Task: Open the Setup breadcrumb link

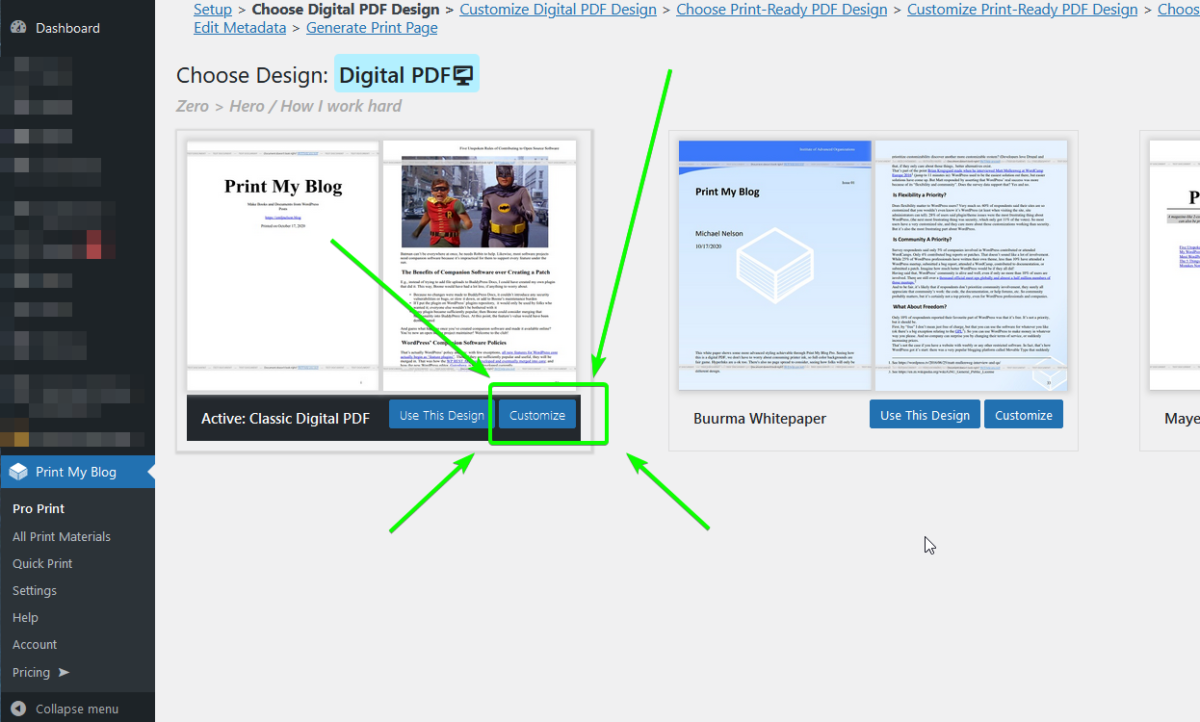Action: click(x=212, y=9)
